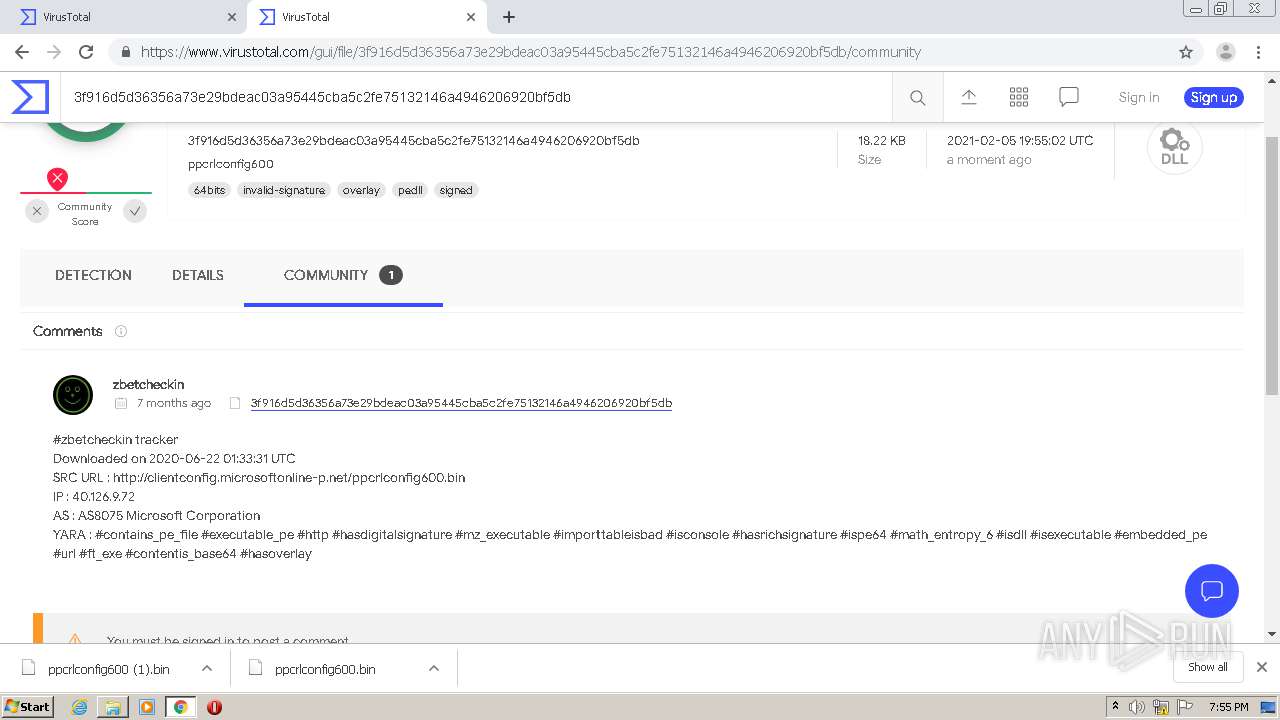Click the red stop taskbar icon
Image resolution: width=1280 pixels, height=720 pixels.
click(x=214, y=707)
